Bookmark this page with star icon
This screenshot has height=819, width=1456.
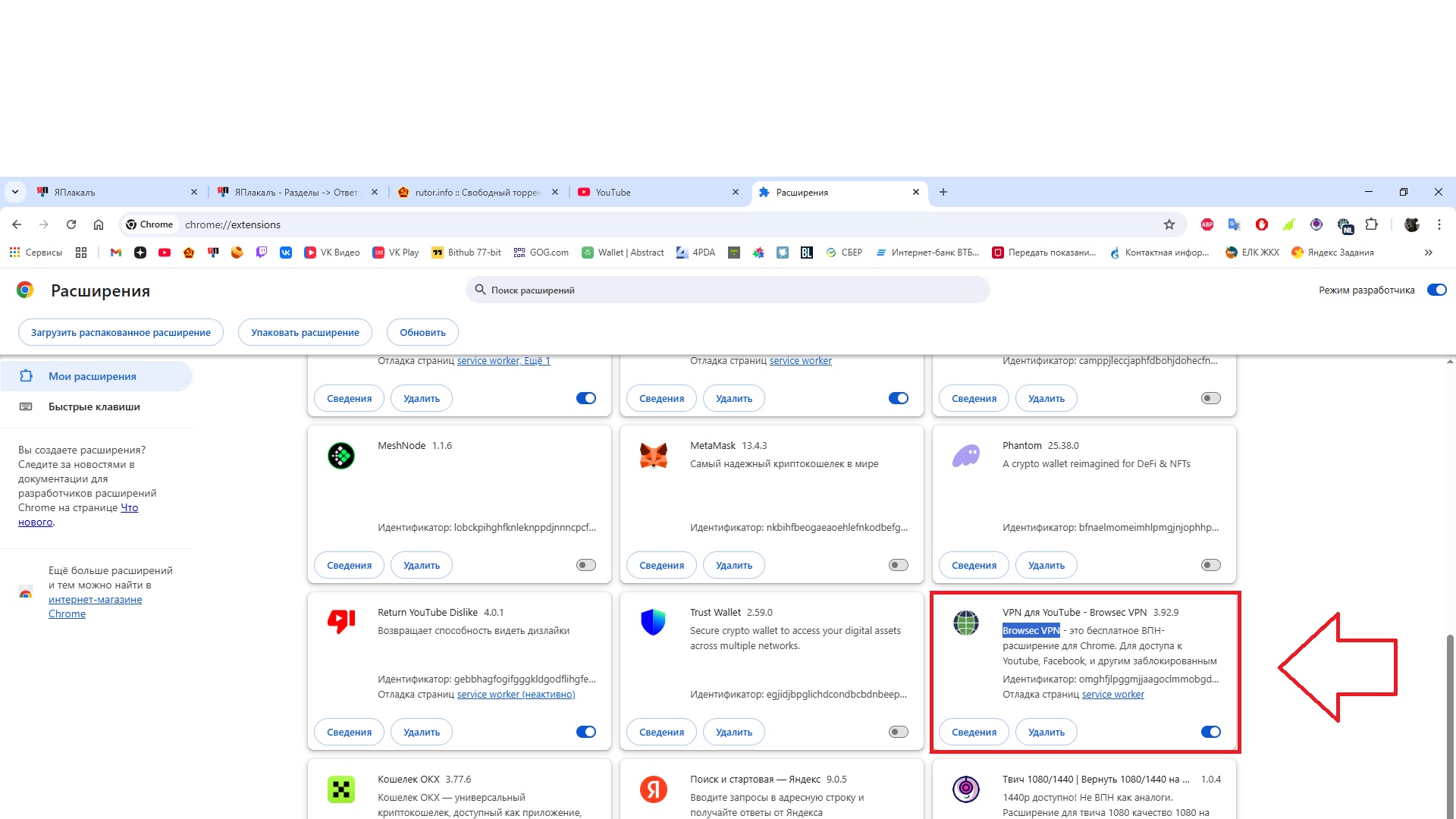tap(1169, 224)
